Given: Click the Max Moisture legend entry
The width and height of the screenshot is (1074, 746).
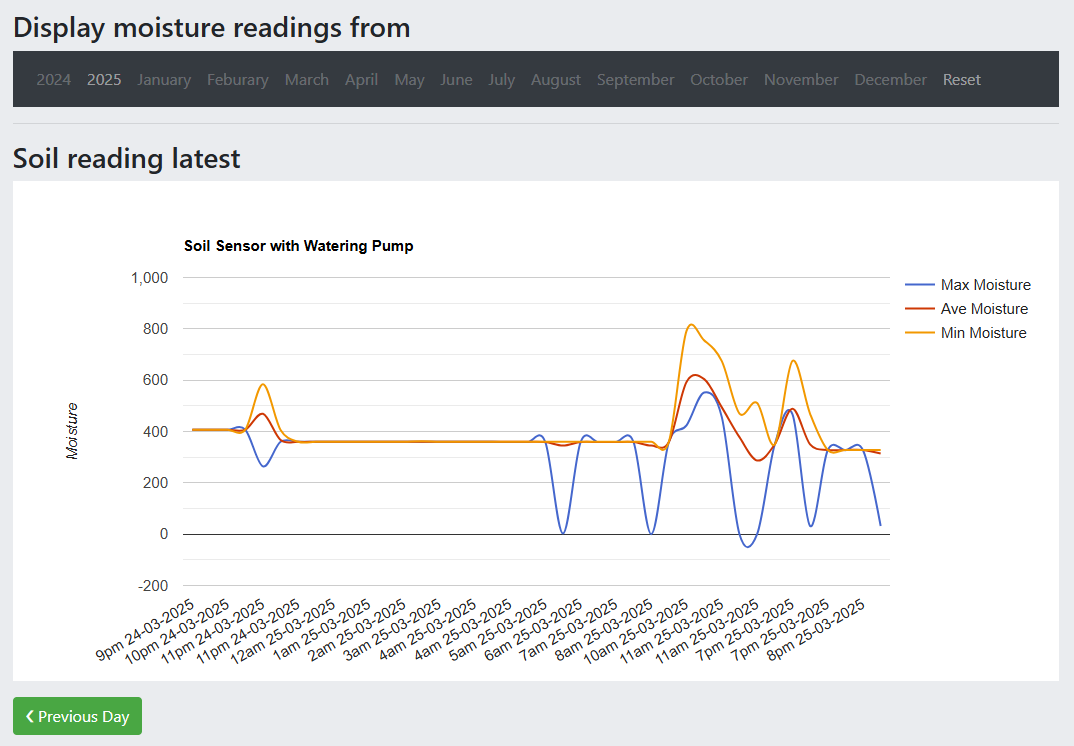Looking at the screenshot, I should click(985, 285).
